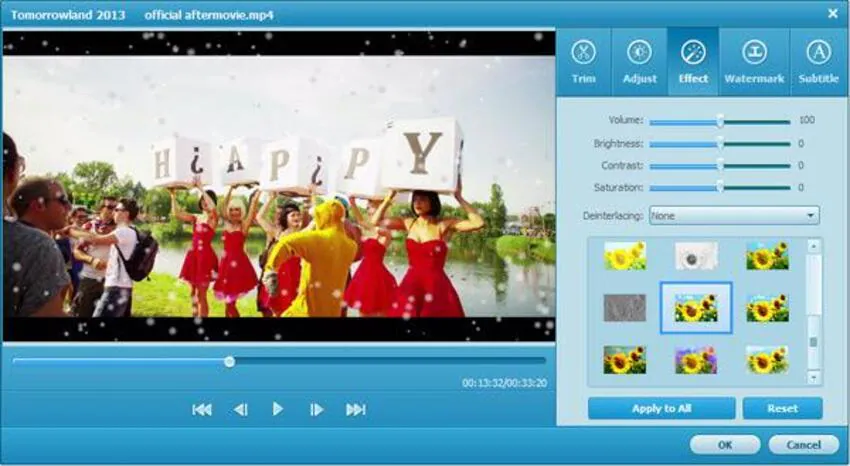Click the video seek bar handle
850x466 pixels.
tap(230, 361)
